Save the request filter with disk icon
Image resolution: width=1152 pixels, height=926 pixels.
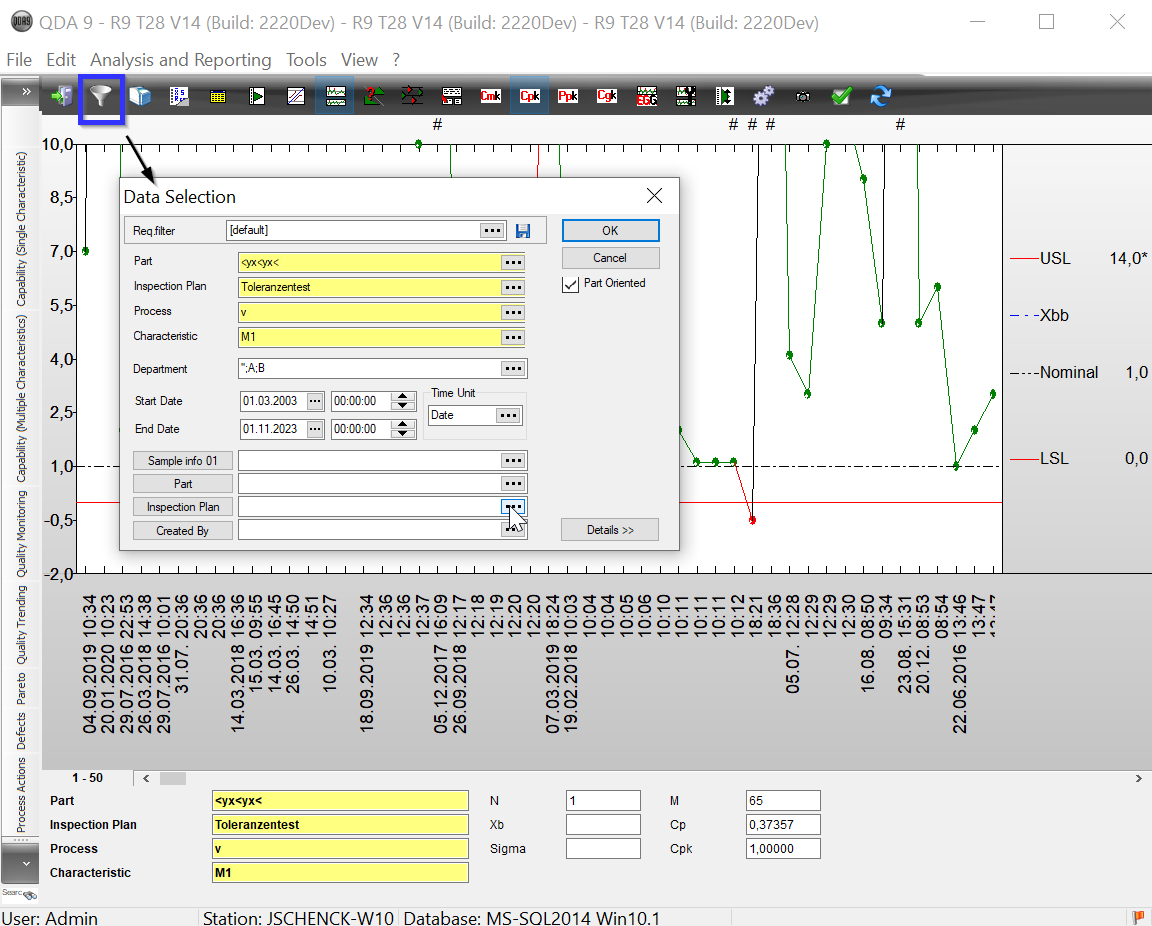tap(523, 231)
